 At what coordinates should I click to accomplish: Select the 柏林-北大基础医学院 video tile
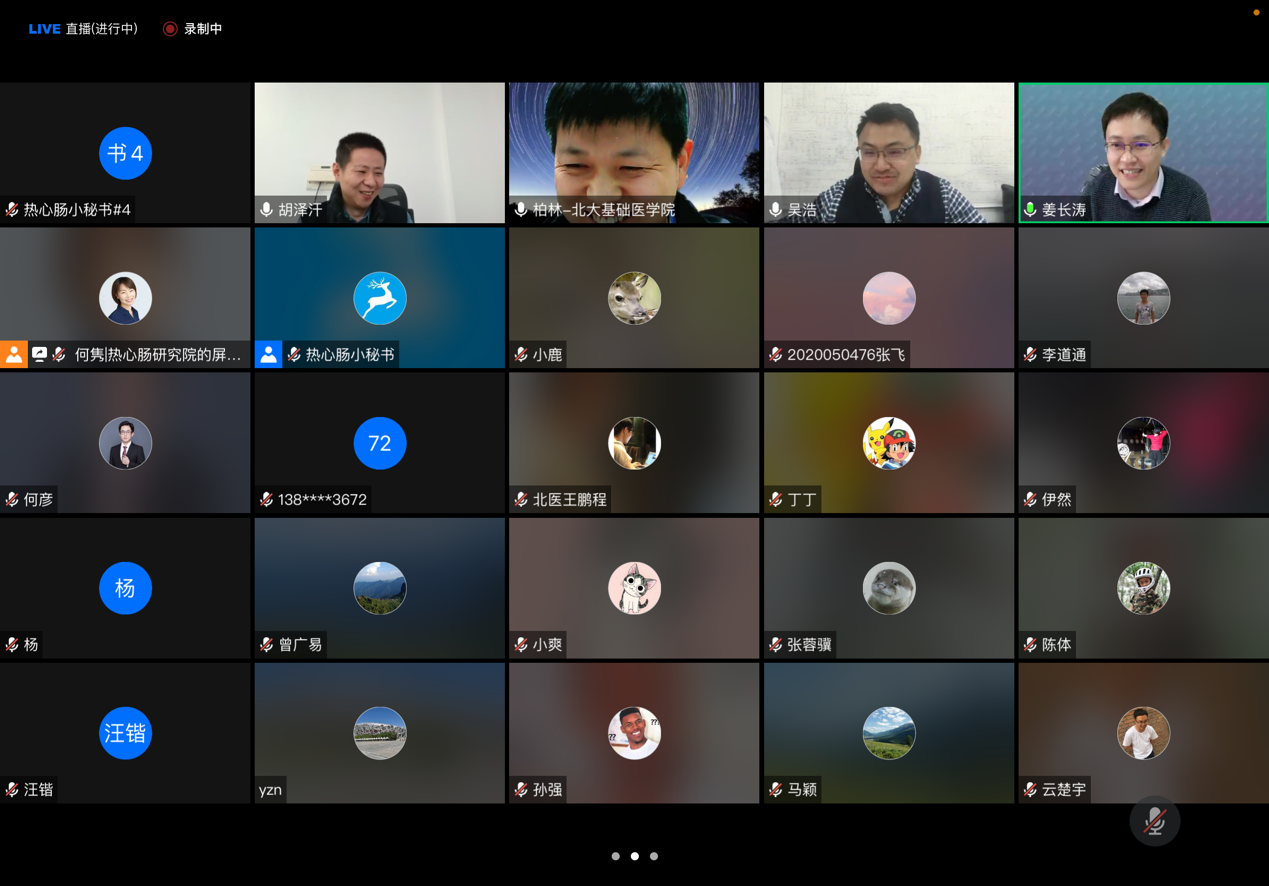click(634, 150)
